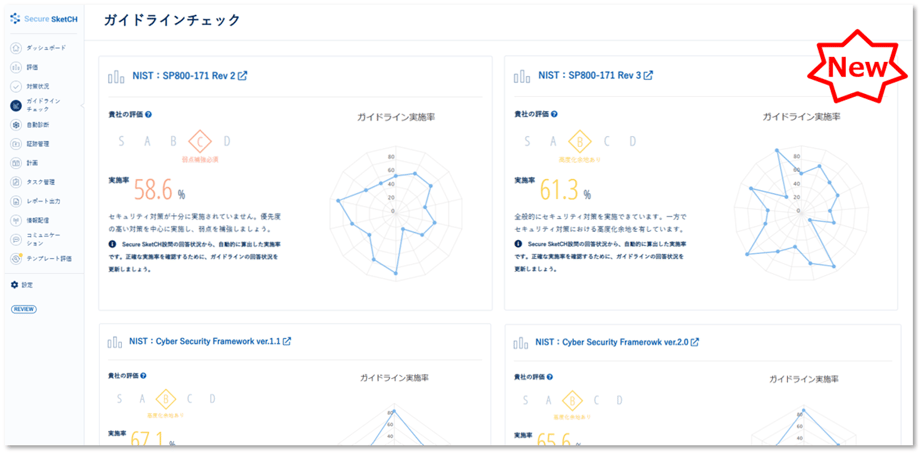Click grade S in SP800-171 Rev 2 card
Viewport: 920px width, 453px height.
click(121, 141)
